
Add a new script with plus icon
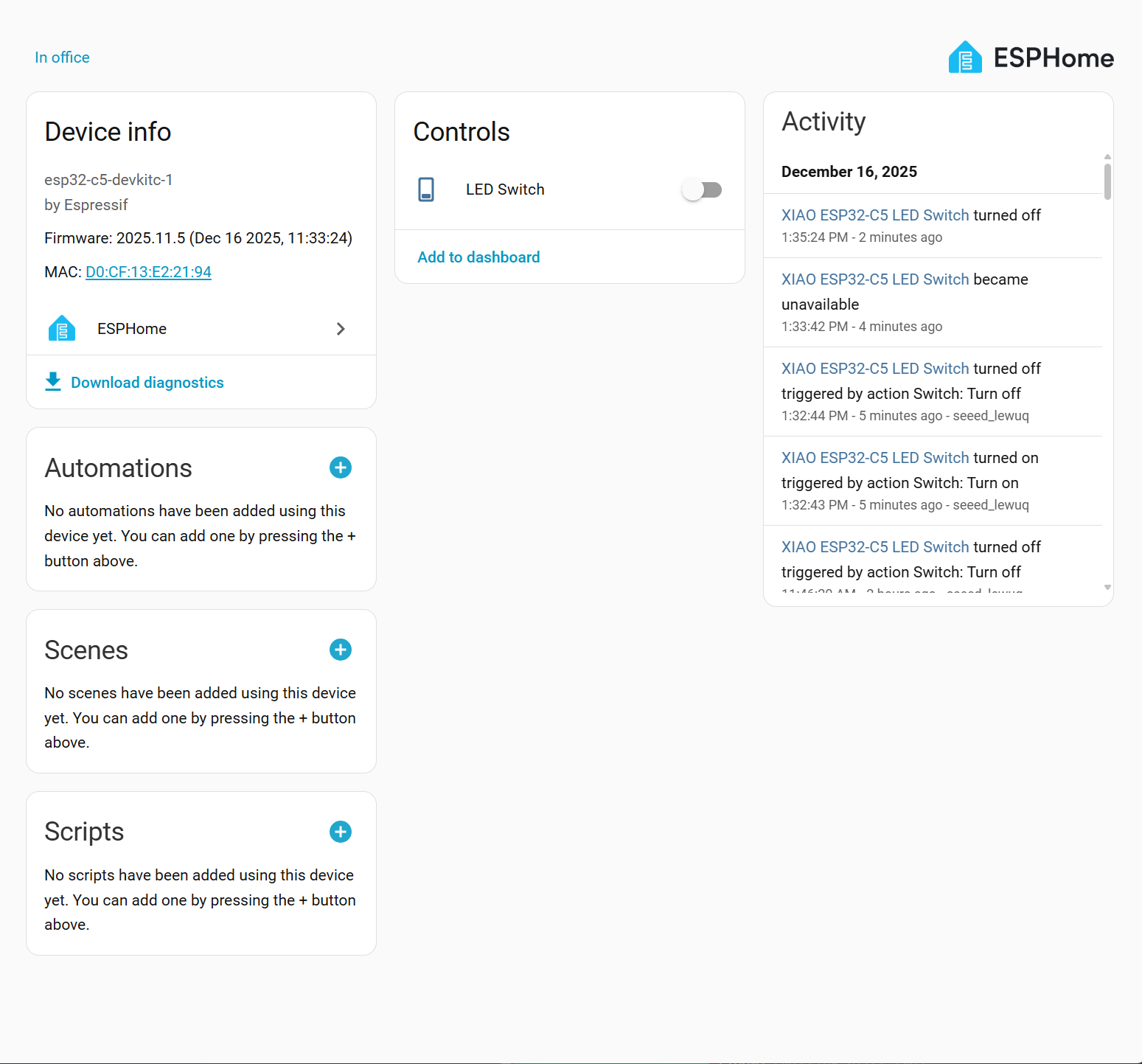341,832
